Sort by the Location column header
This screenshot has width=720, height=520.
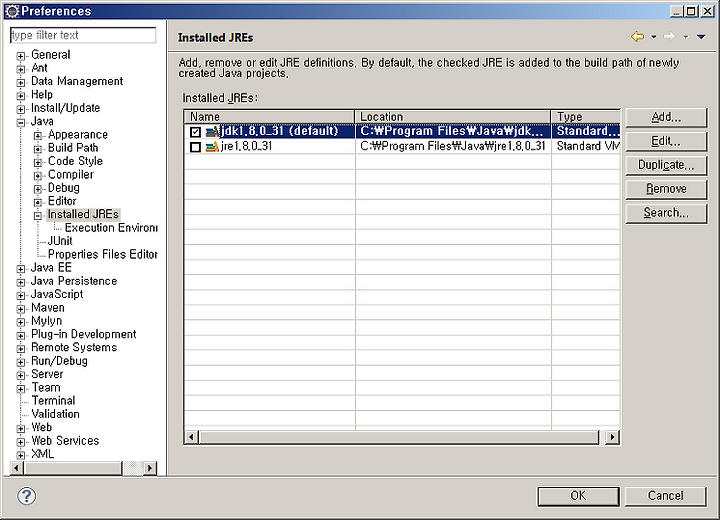[453, 117]
